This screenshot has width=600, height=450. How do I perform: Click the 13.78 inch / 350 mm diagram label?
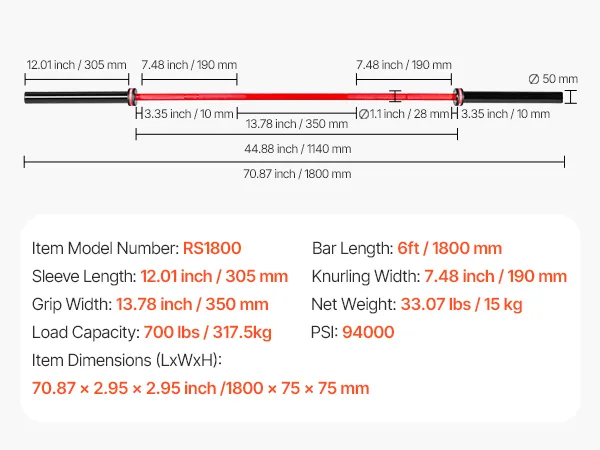(x=296, y=125)
